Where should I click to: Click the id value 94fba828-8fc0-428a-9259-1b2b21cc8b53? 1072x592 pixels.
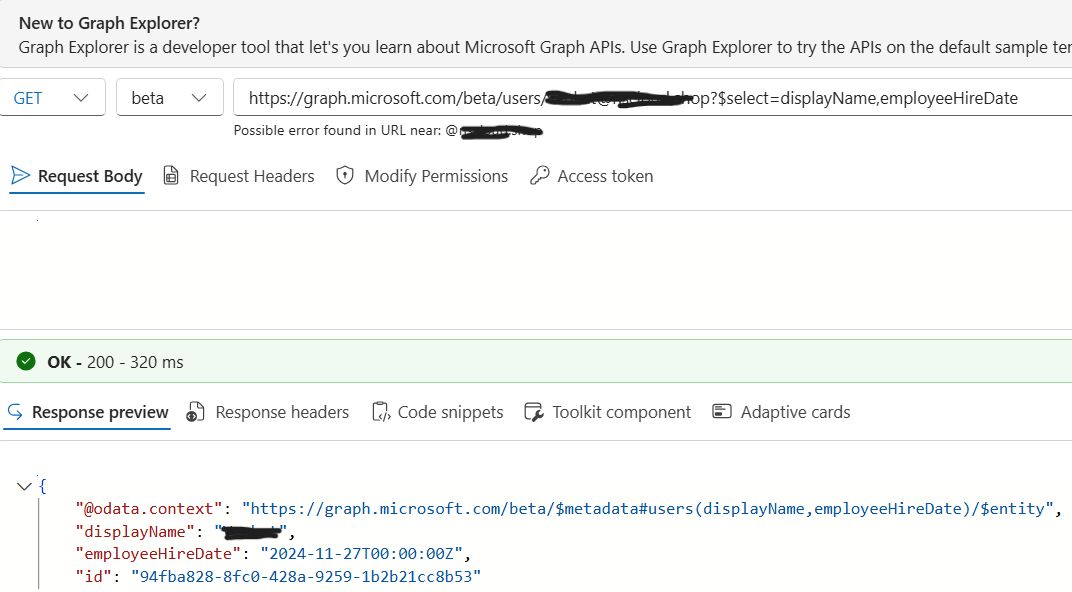coord(306,577)
